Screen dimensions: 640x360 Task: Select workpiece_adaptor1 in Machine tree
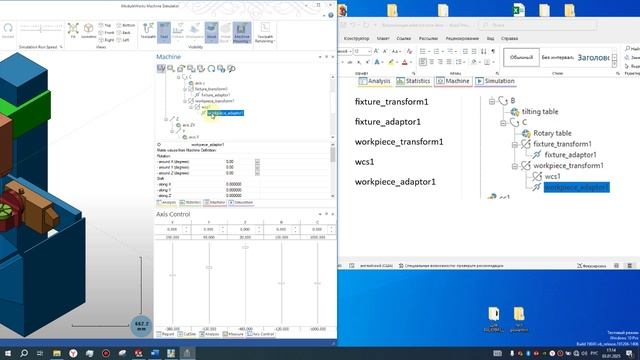[x=225, y=113]
